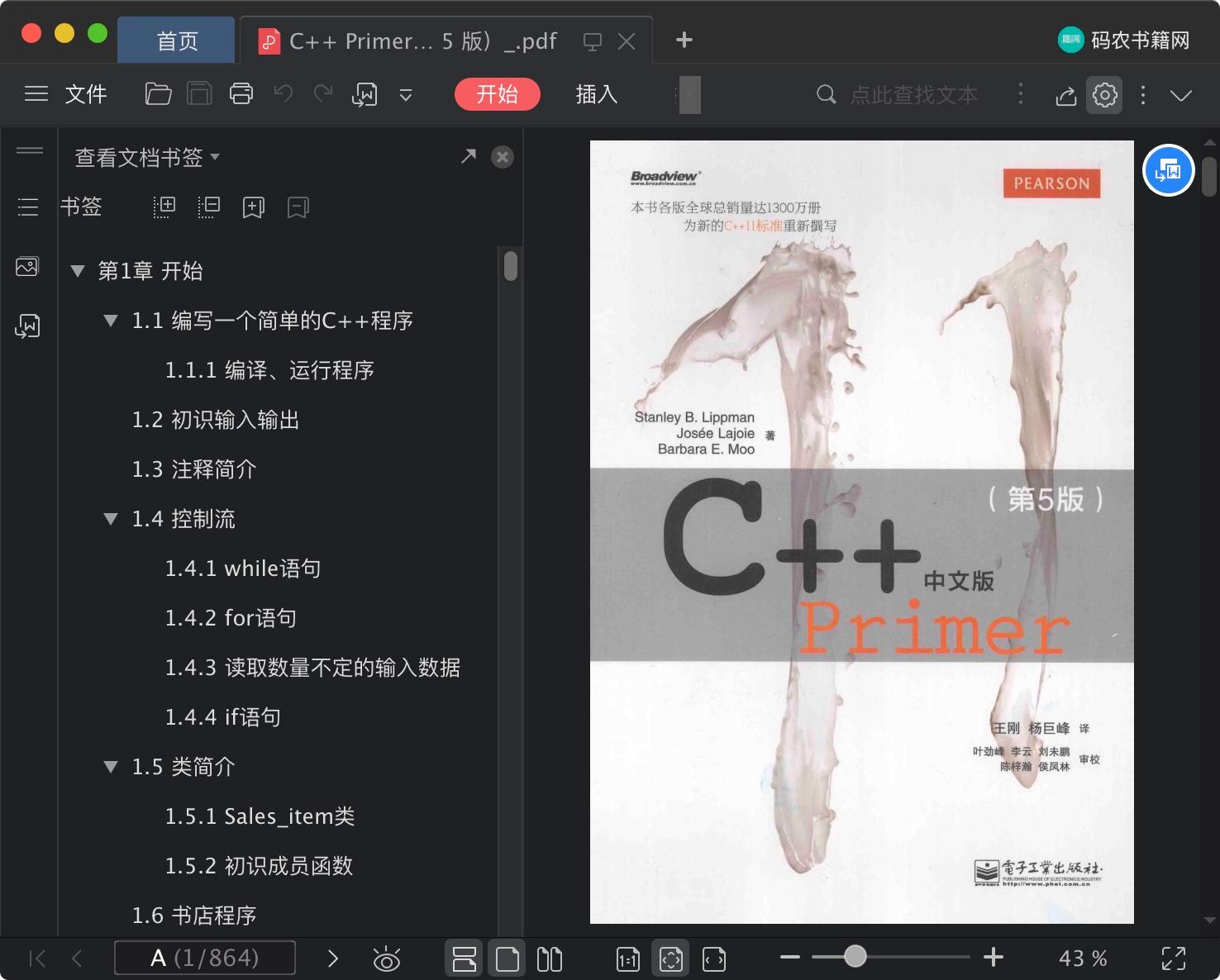
Task: Open the settings gear icon
Action: point(1105,95)
